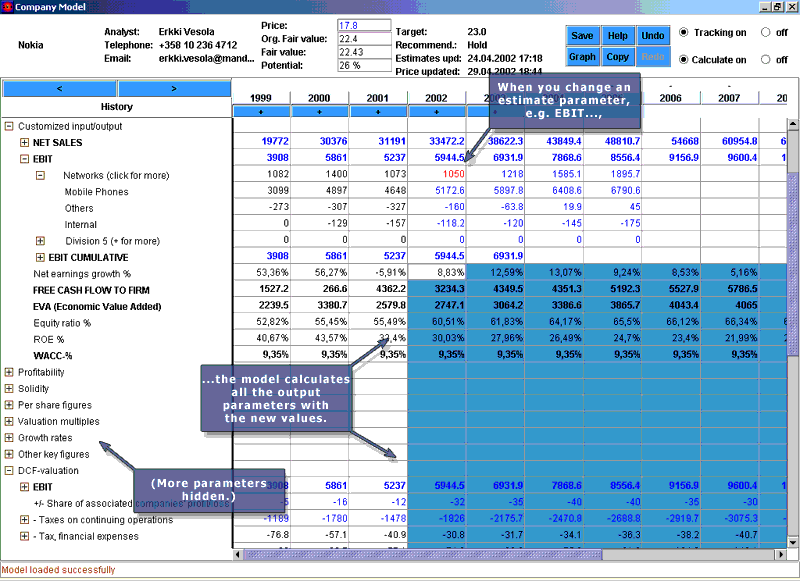Expand the NET SALES row
800x581 pixels.
point(24,142)
